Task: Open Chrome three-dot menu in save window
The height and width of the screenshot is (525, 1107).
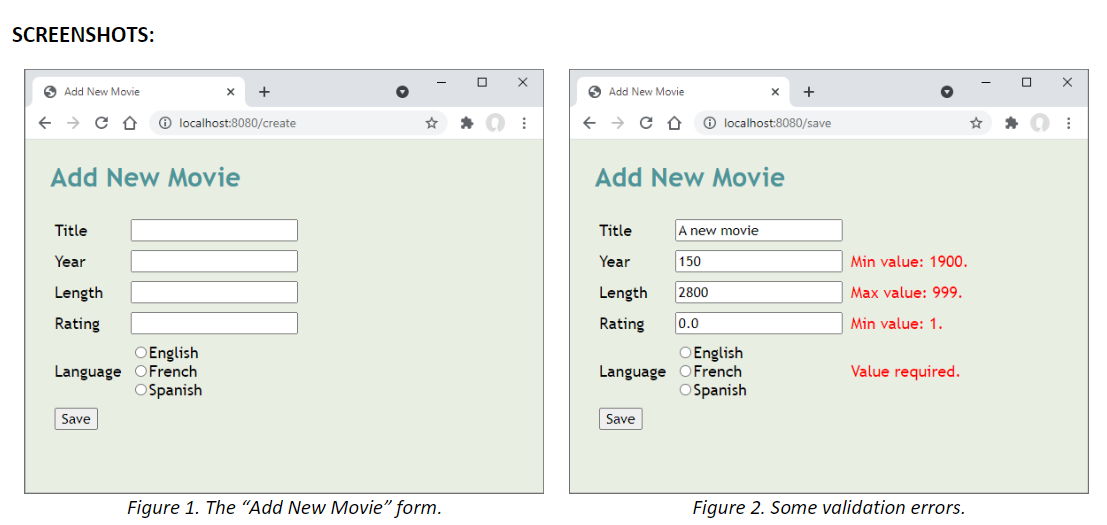Action: point(1068,123)
